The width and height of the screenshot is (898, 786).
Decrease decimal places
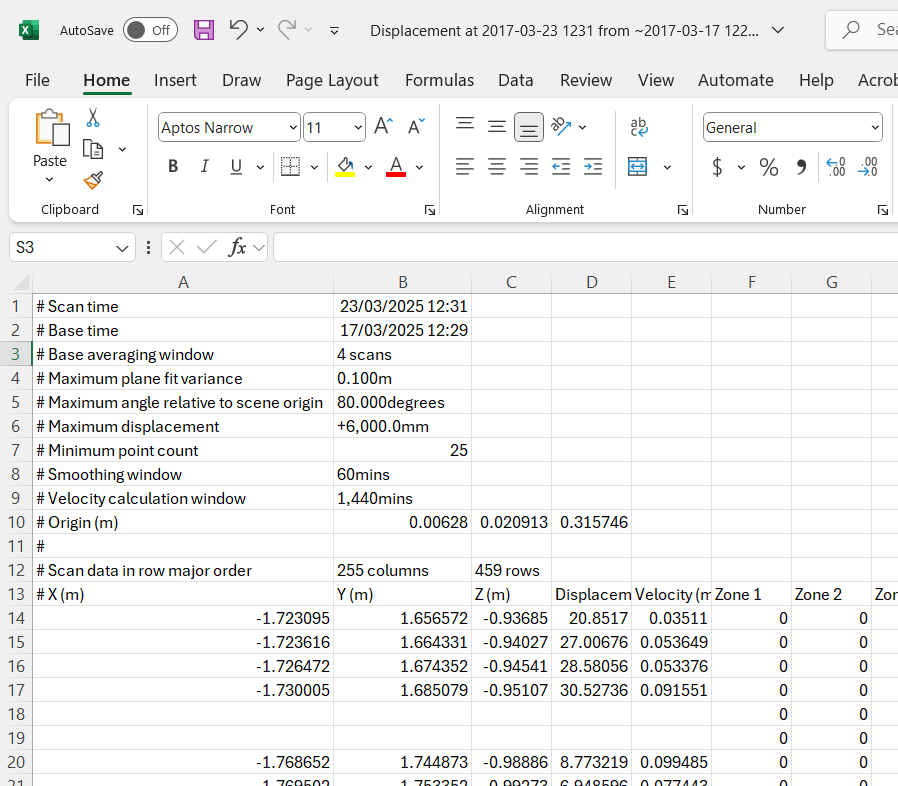tap(868, 167)
